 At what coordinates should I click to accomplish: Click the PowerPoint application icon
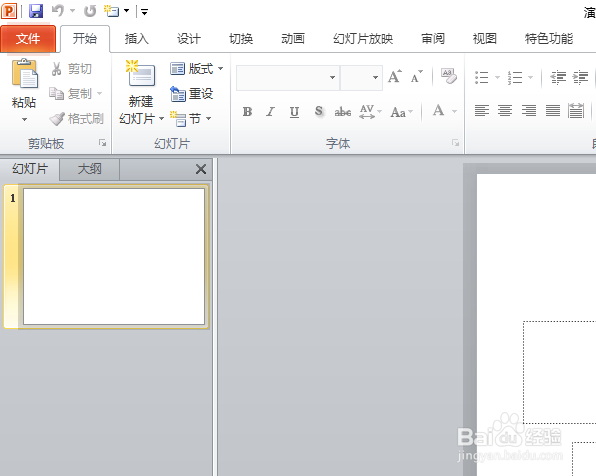click(x=9, y=11)
